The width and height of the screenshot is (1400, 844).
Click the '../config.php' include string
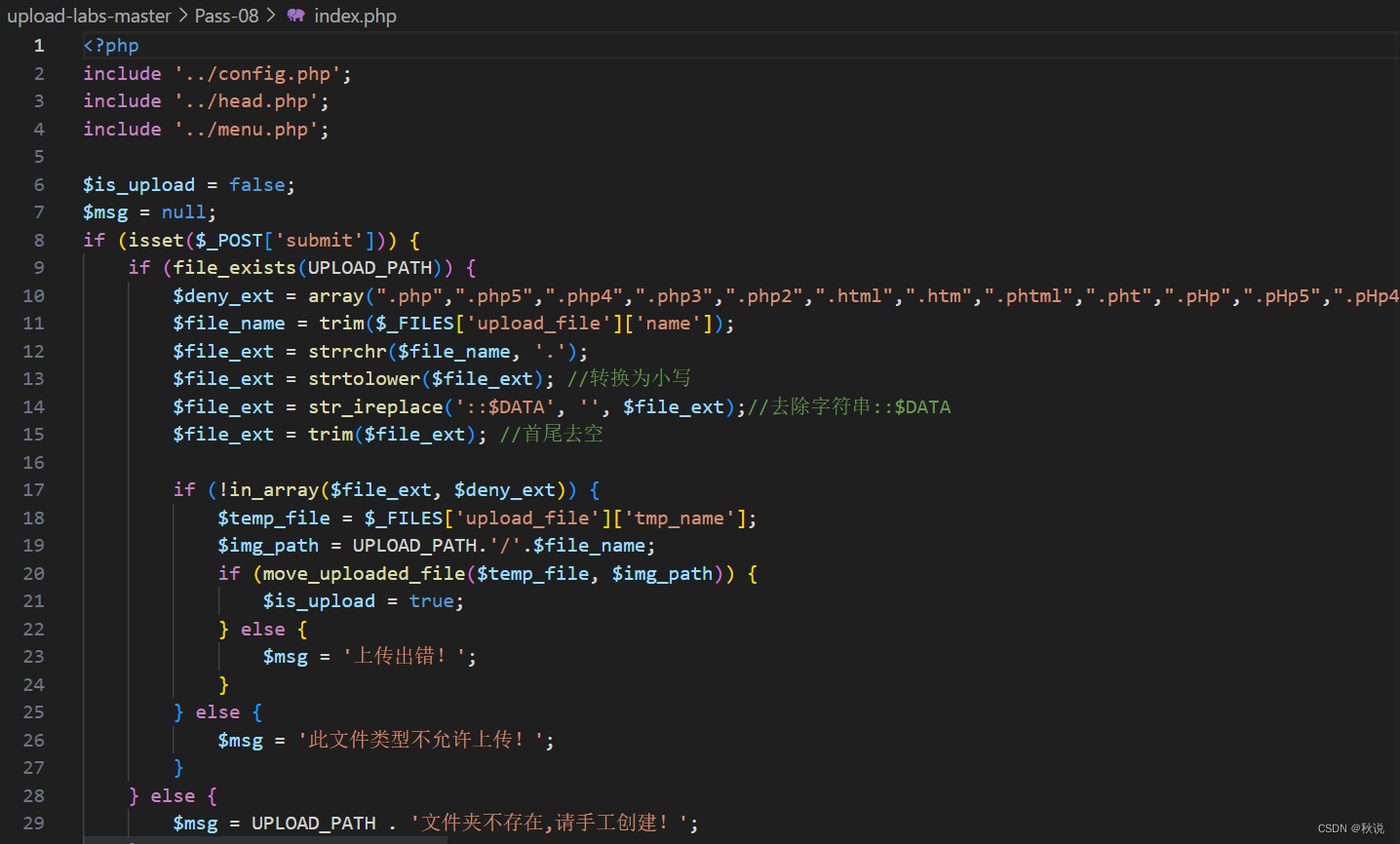click(258, 73)
